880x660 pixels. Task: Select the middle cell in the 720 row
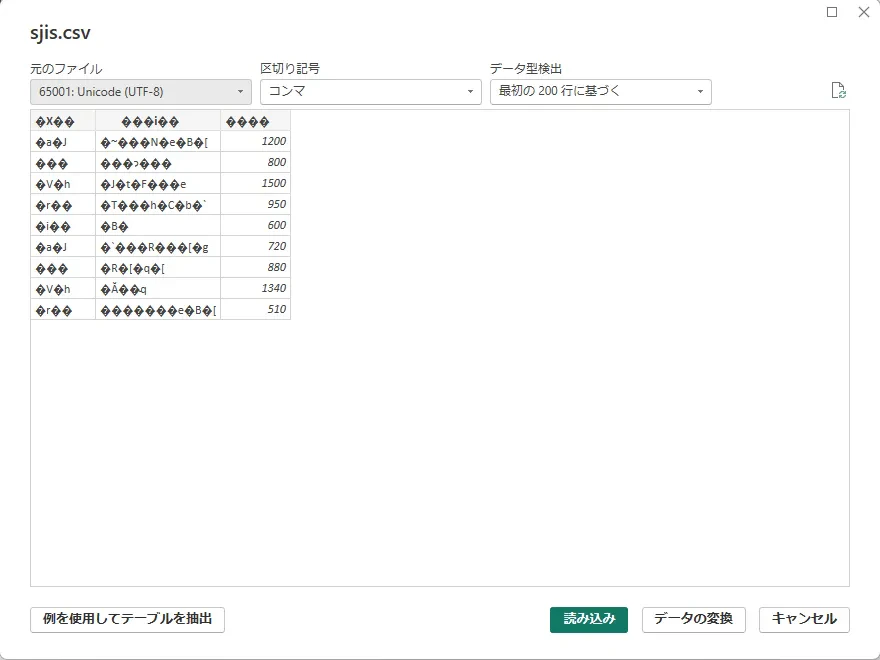point(158,246)
